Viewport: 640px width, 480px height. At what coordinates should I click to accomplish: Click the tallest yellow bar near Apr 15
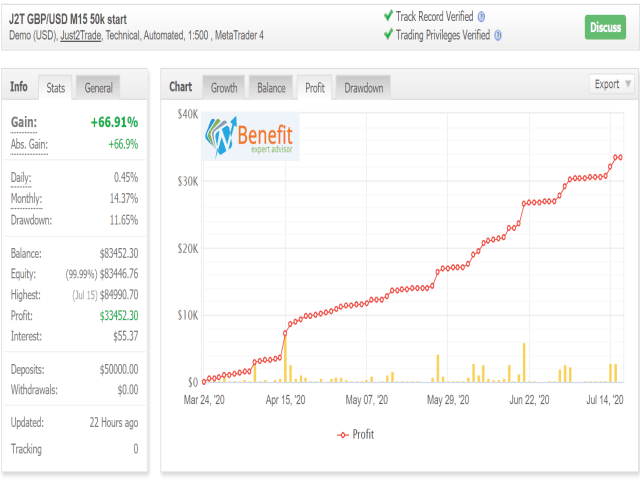point(285,358)
